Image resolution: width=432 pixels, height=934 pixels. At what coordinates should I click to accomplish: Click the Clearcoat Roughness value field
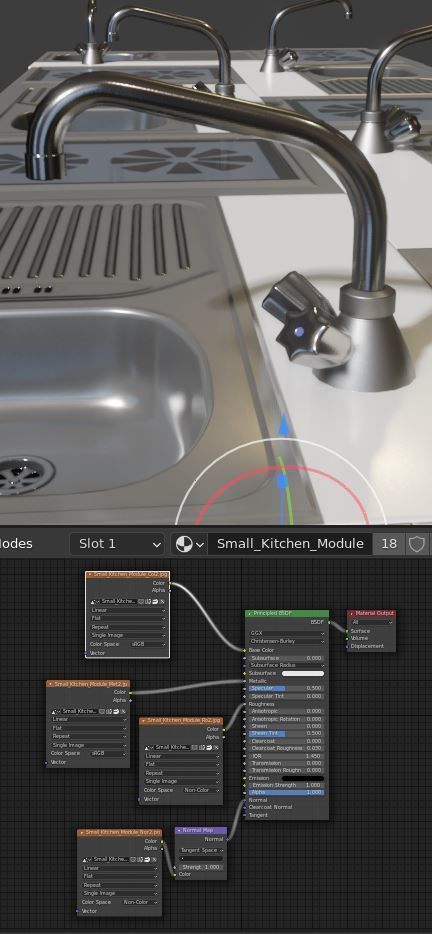(x=287, y=748)
